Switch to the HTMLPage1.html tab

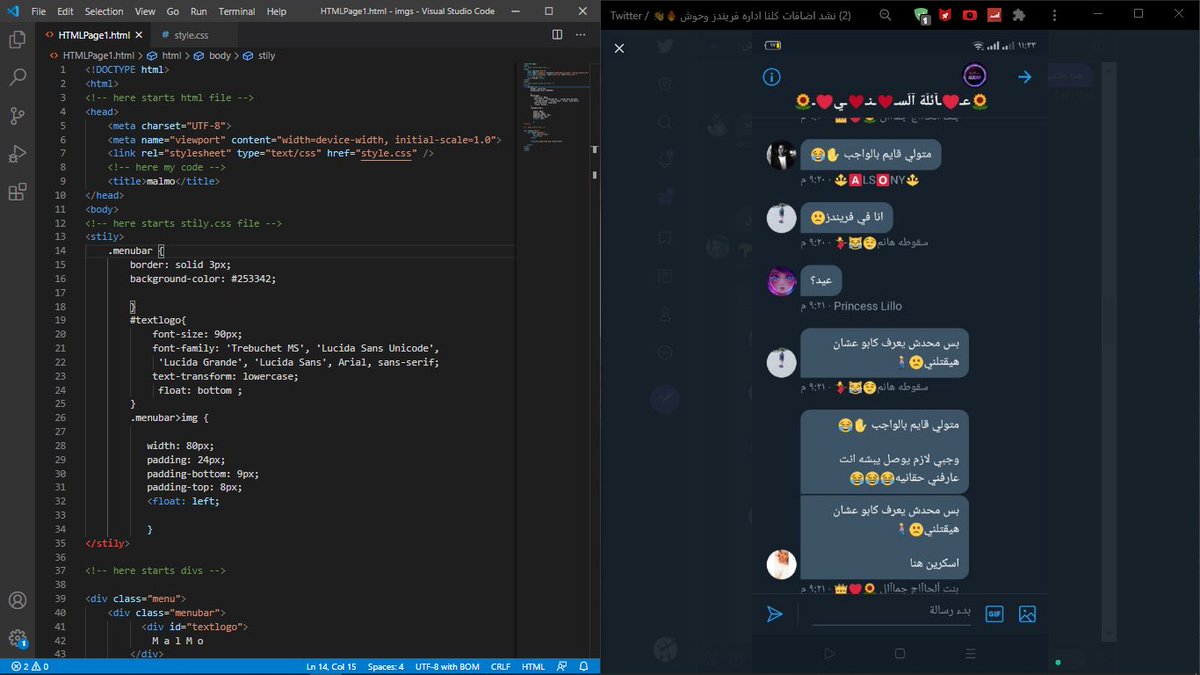(94, 35)
